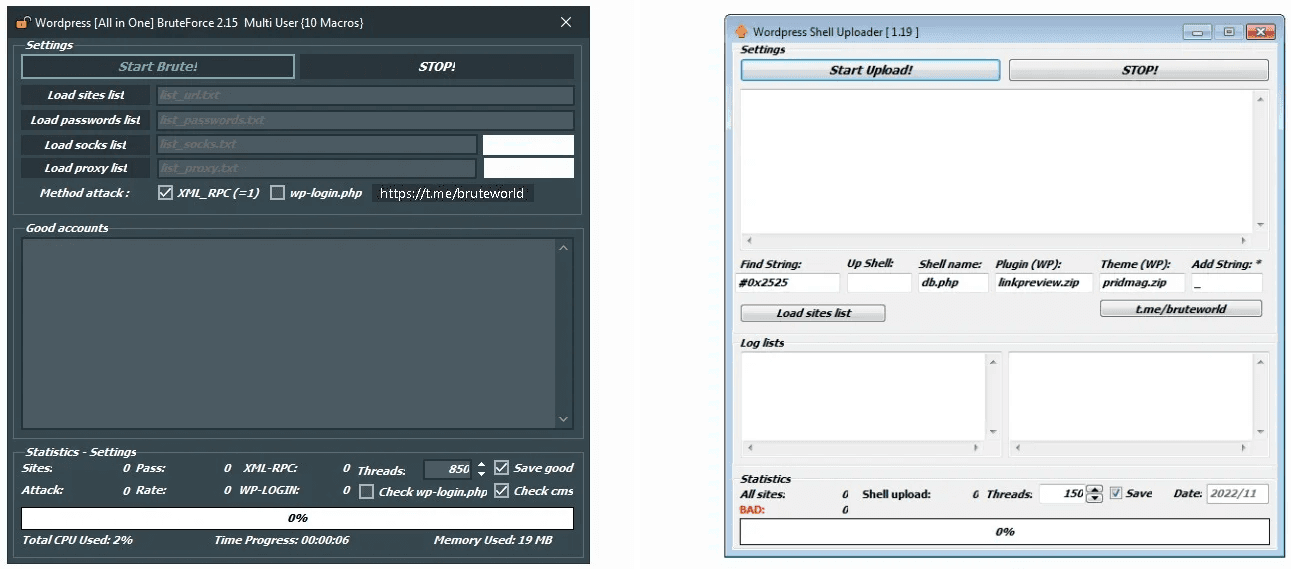Image resolution: width=1291 pixels, height=569 pixels.
Task: Click the Good accounts scrollbar up arrow
Action: click(x=563, y=248)
